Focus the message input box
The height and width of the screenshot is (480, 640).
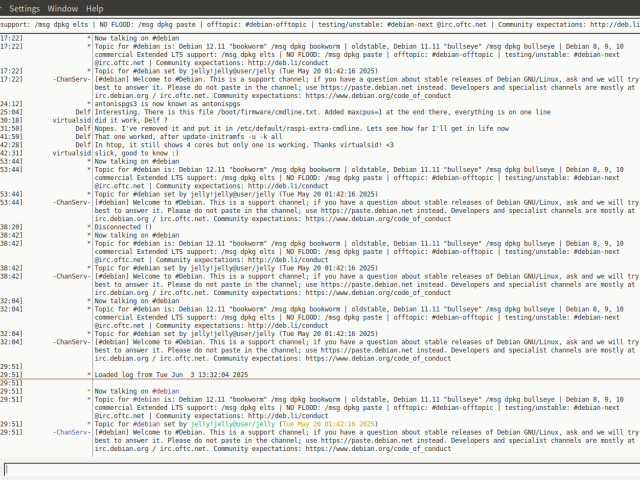pyautogui.click(x=322, y=470)
